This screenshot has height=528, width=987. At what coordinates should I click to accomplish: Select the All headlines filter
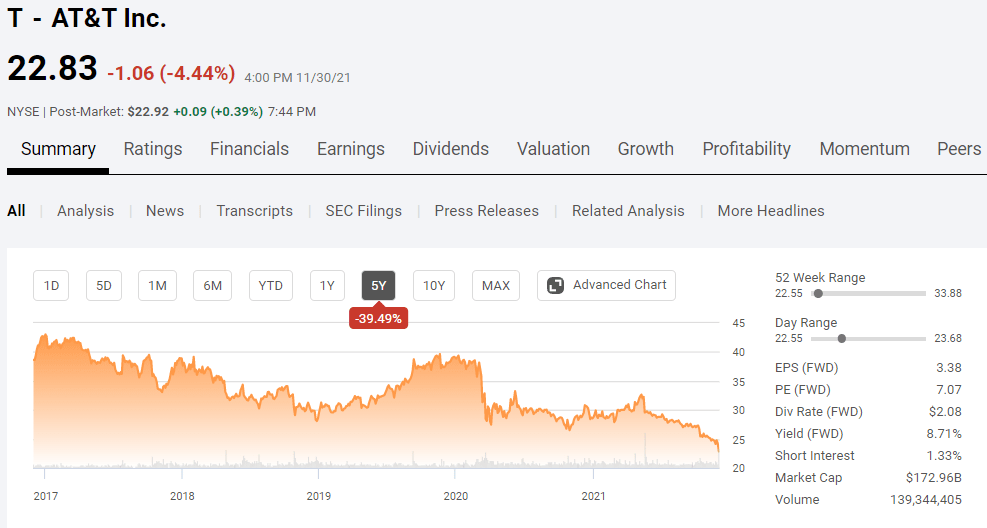point(16,211)
